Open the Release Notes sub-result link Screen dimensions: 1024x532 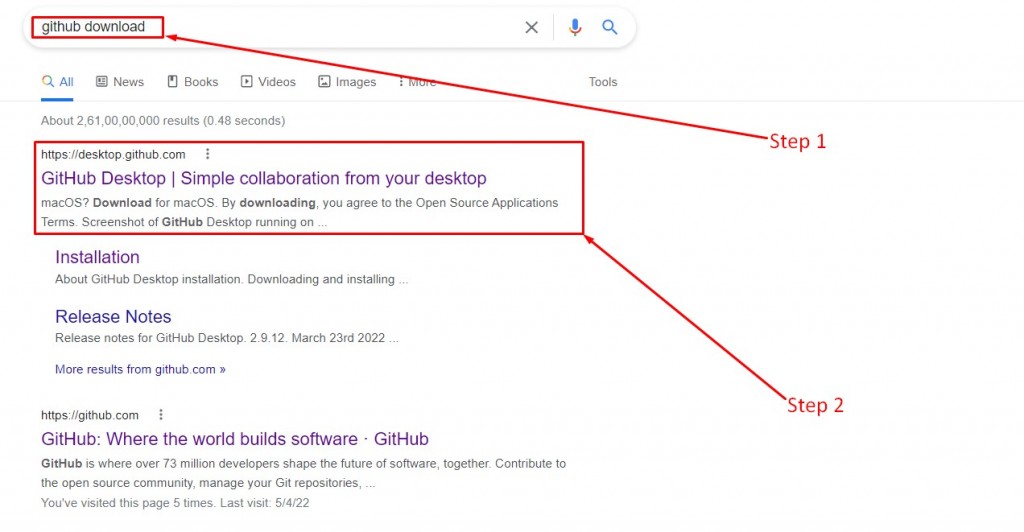(x=113, y=317)
